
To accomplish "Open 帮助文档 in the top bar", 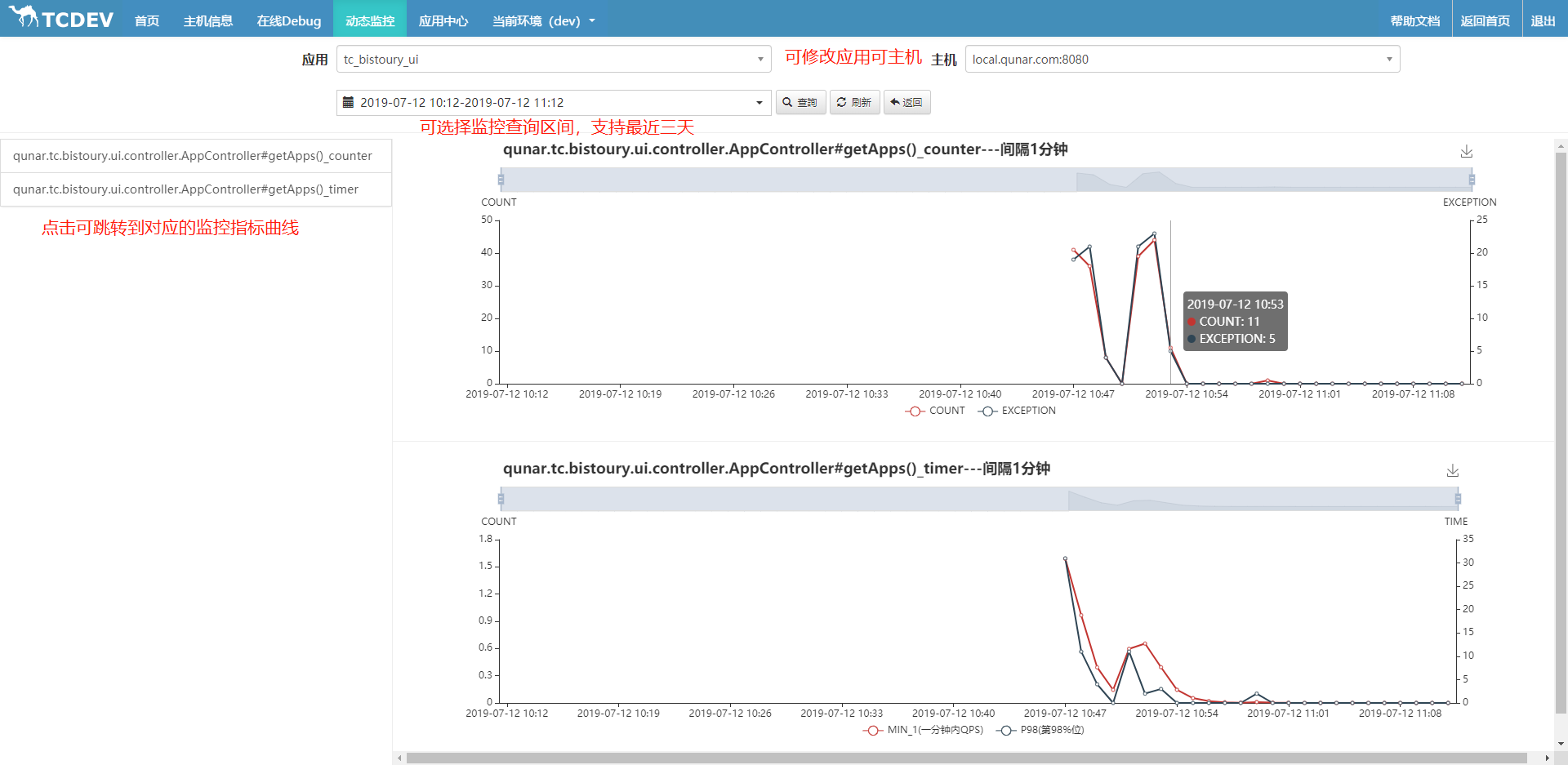I will [x=1415, y=21].
